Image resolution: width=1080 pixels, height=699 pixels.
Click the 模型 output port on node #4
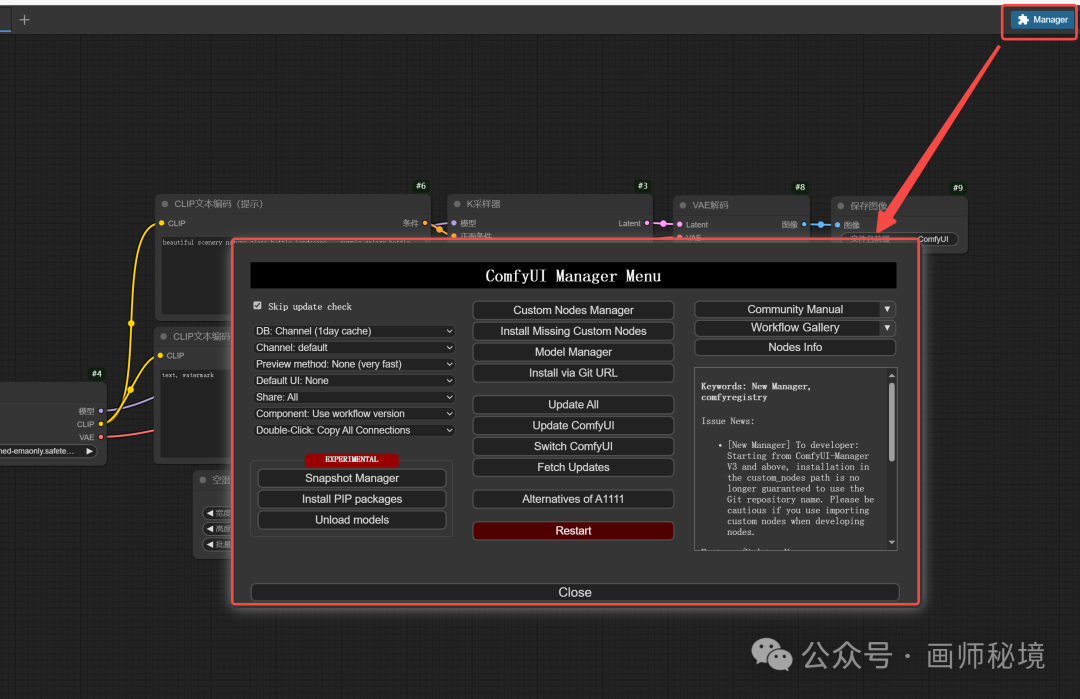pos(101,411)
